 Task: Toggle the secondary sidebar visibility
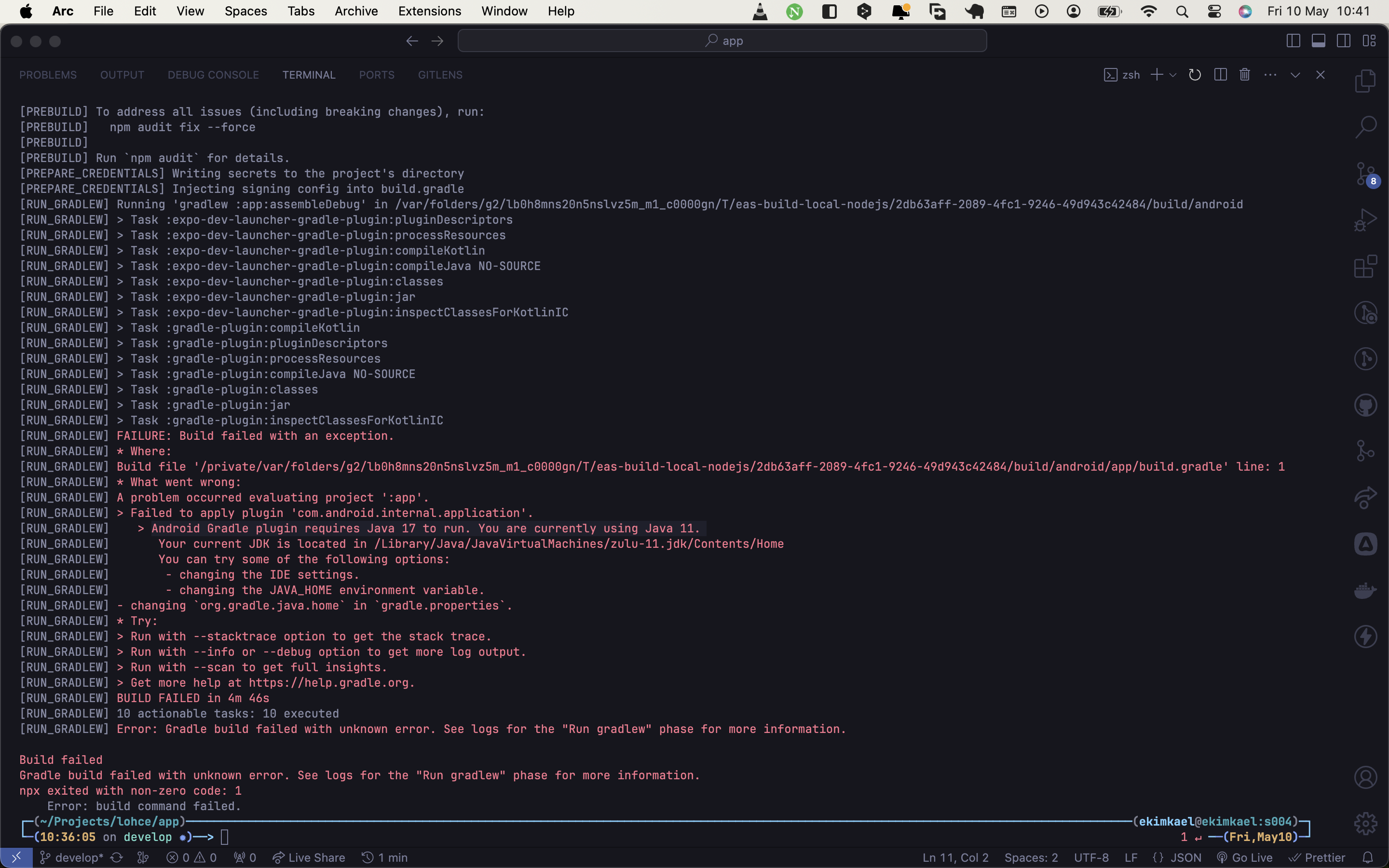coord(1344,40)
